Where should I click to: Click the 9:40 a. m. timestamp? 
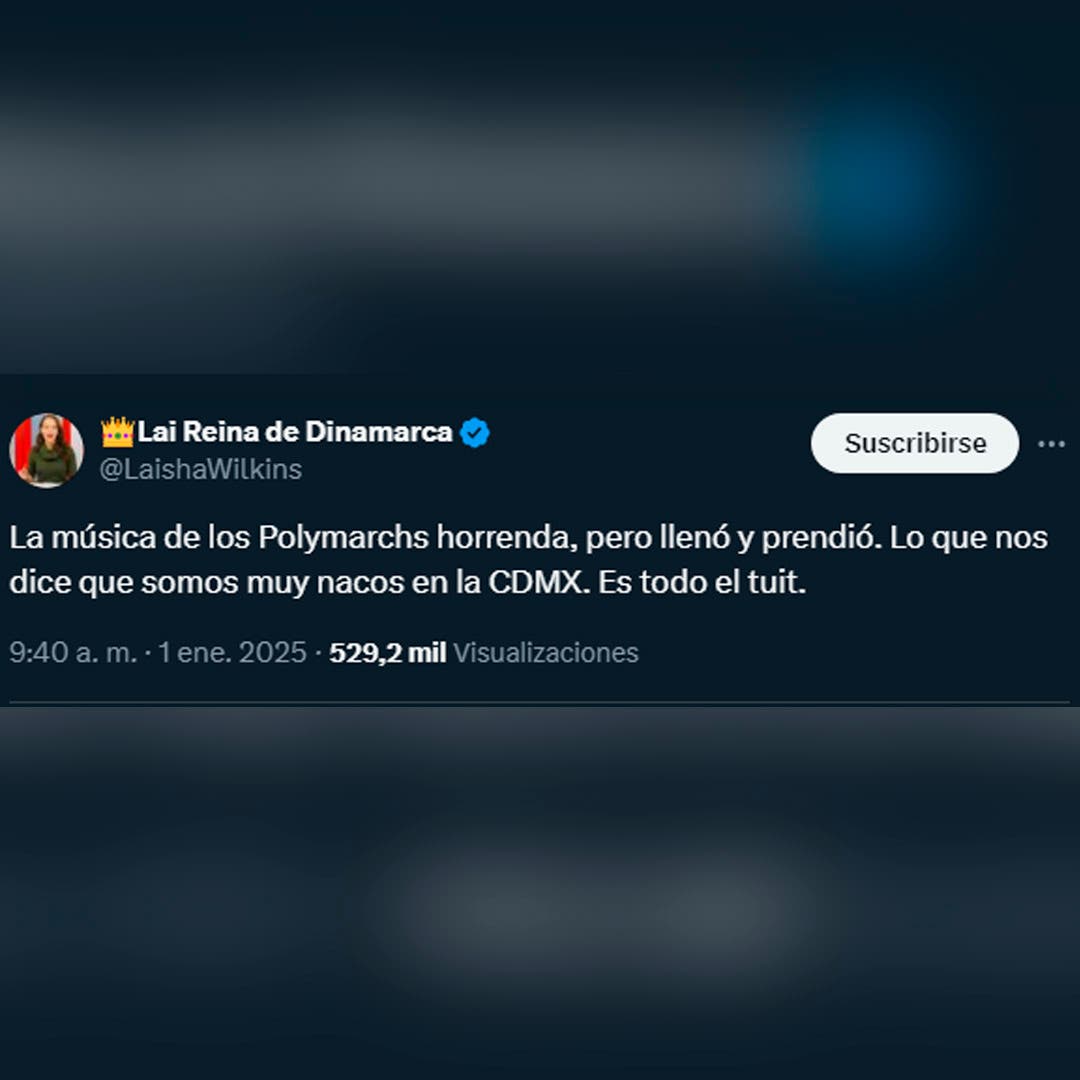(73, 652)
